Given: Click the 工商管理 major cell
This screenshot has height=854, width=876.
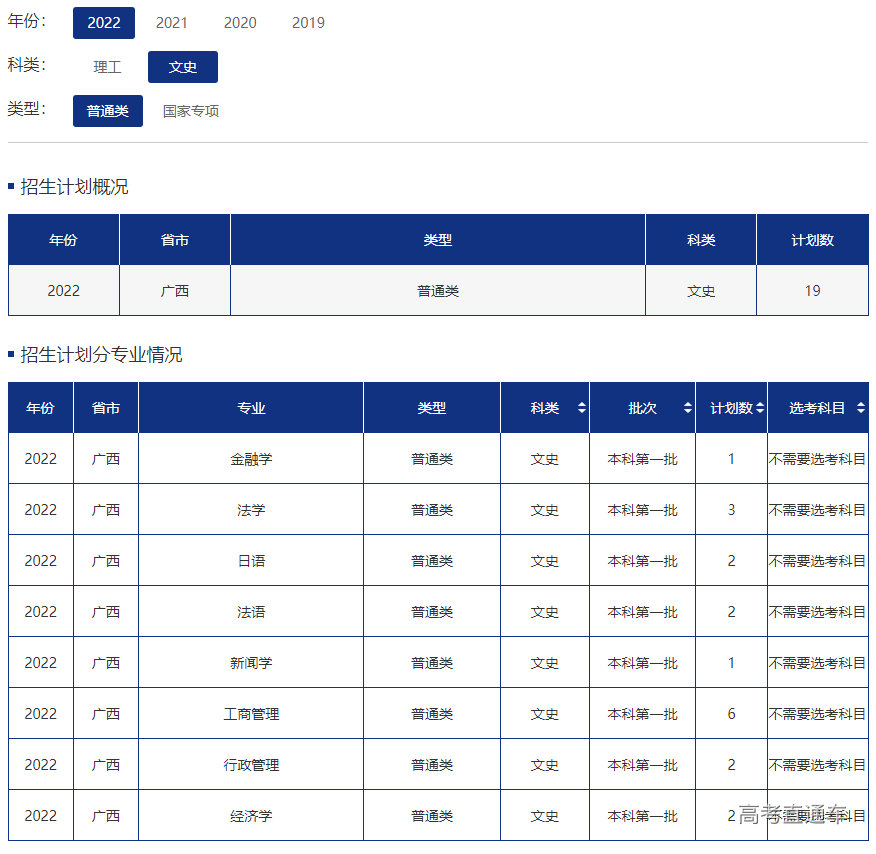Looking at the screenshot, I should pos(251,714).
